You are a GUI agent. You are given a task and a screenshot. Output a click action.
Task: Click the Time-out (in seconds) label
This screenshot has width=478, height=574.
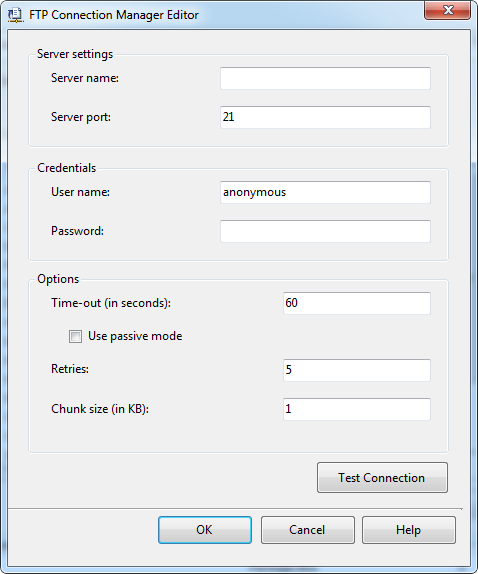[x=111, y=303]
